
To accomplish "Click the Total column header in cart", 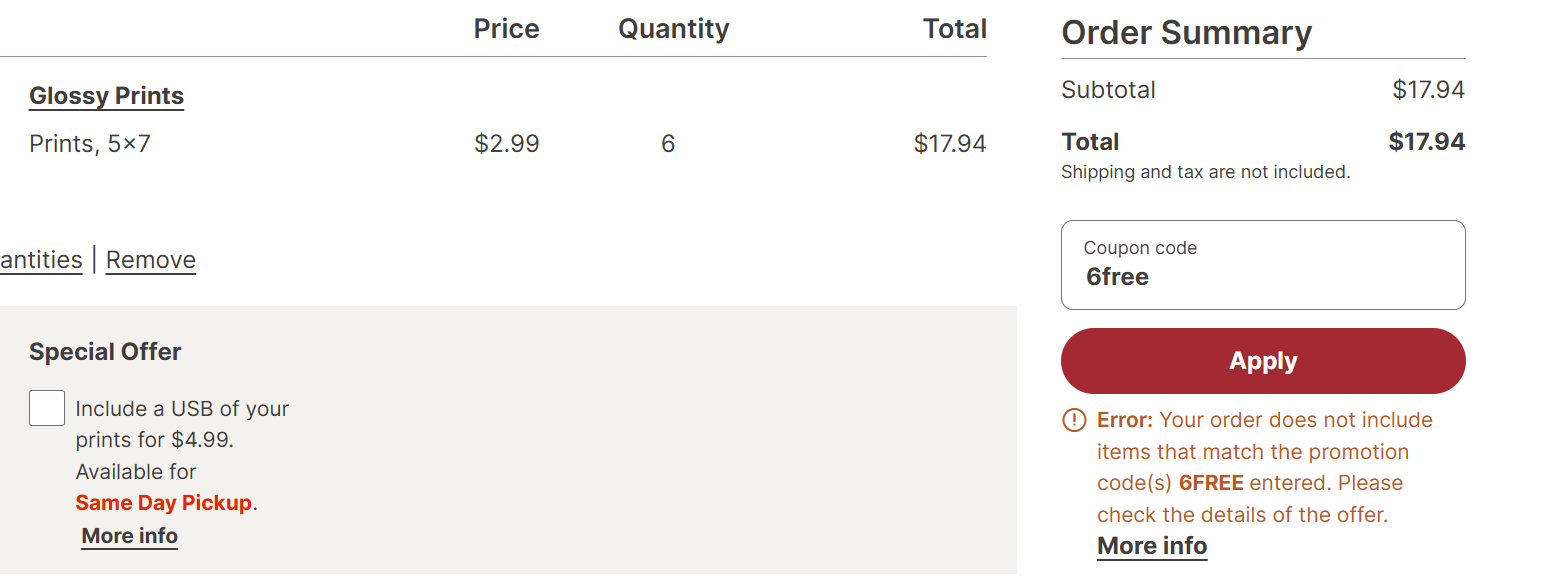I will click(x=954, y=29).
